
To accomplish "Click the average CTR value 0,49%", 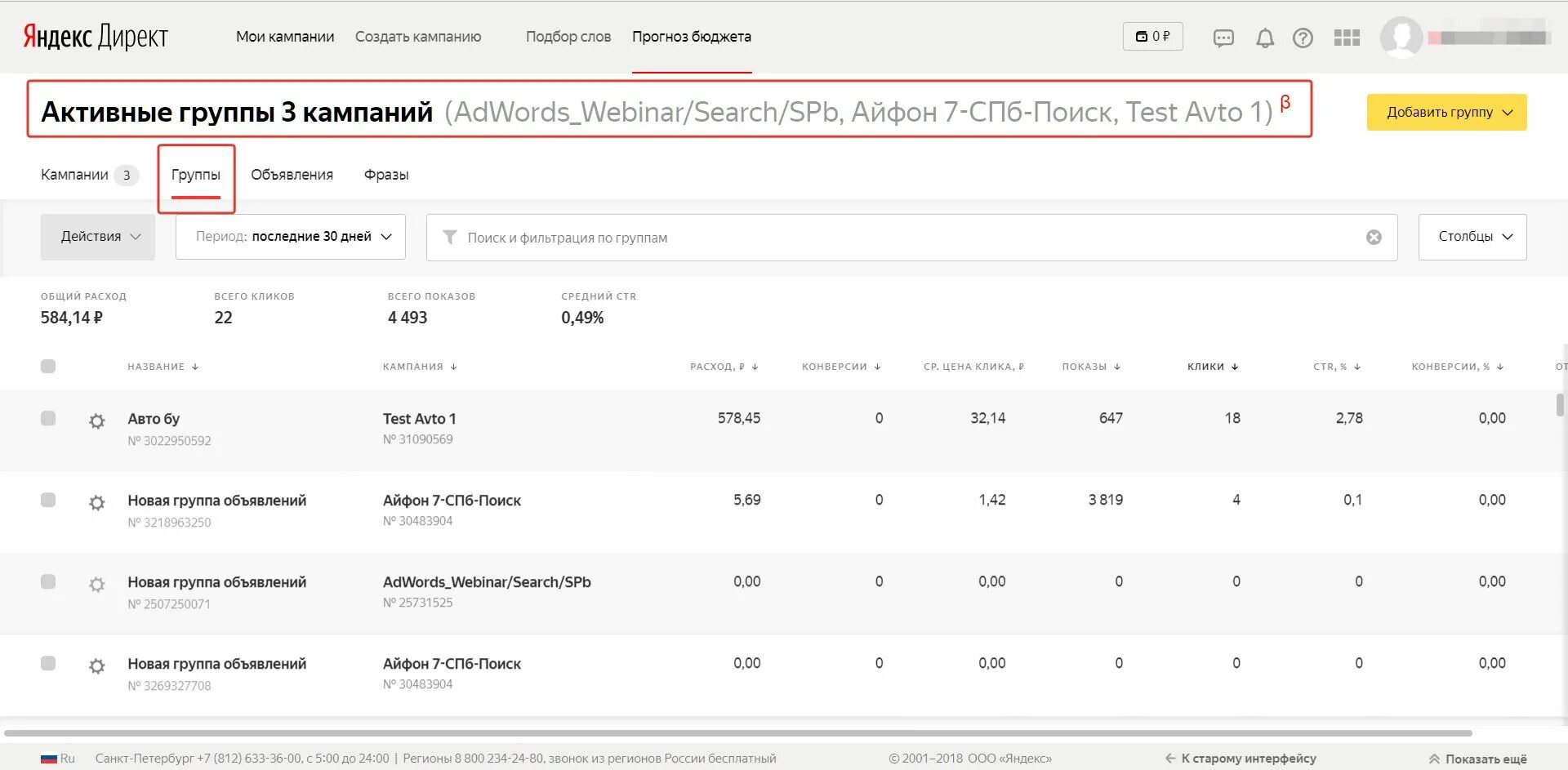I will pos(582,318).
